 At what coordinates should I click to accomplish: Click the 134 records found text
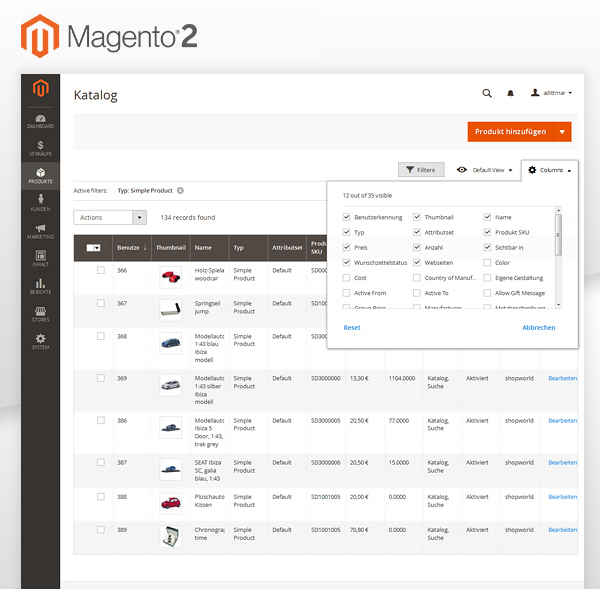coord(188,217)
